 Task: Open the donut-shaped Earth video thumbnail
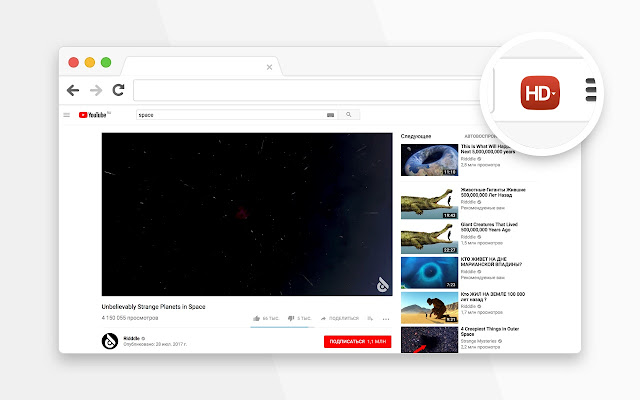tap(429, 160)
